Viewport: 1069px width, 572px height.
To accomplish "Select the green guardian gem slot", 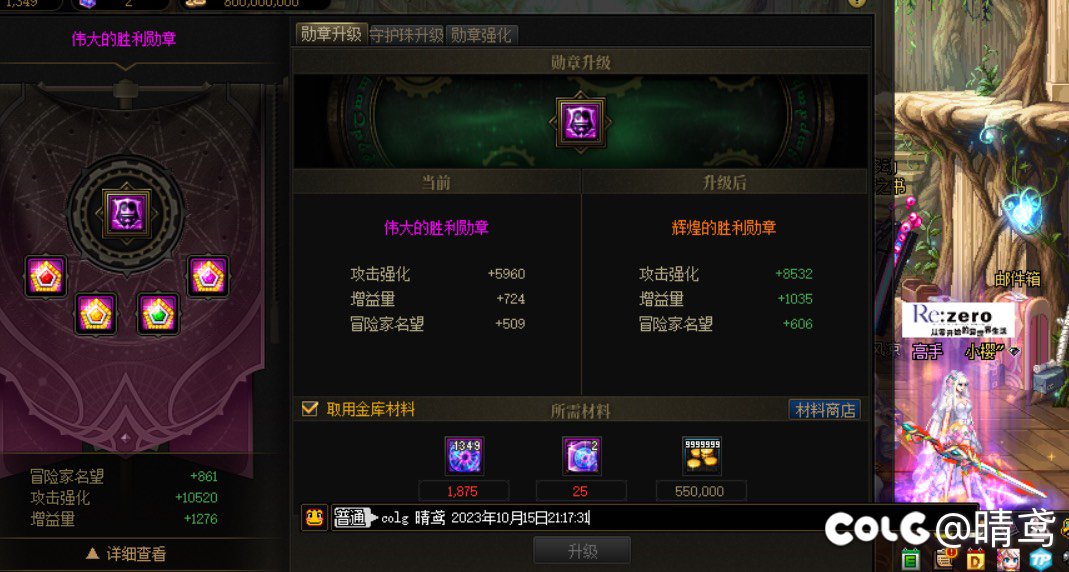I will [158, 314].
